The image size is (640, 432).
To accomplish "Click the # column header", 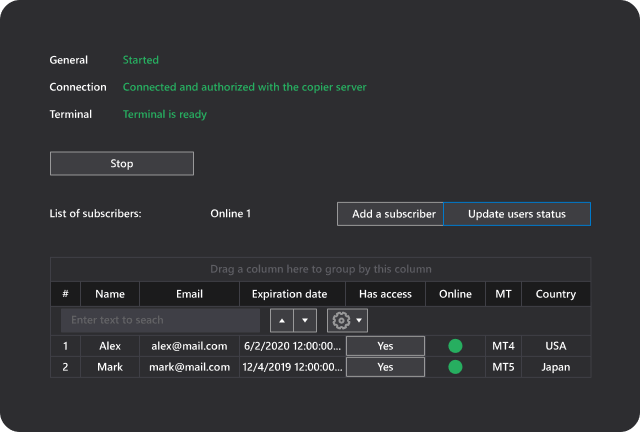I will tap(65, 294).
